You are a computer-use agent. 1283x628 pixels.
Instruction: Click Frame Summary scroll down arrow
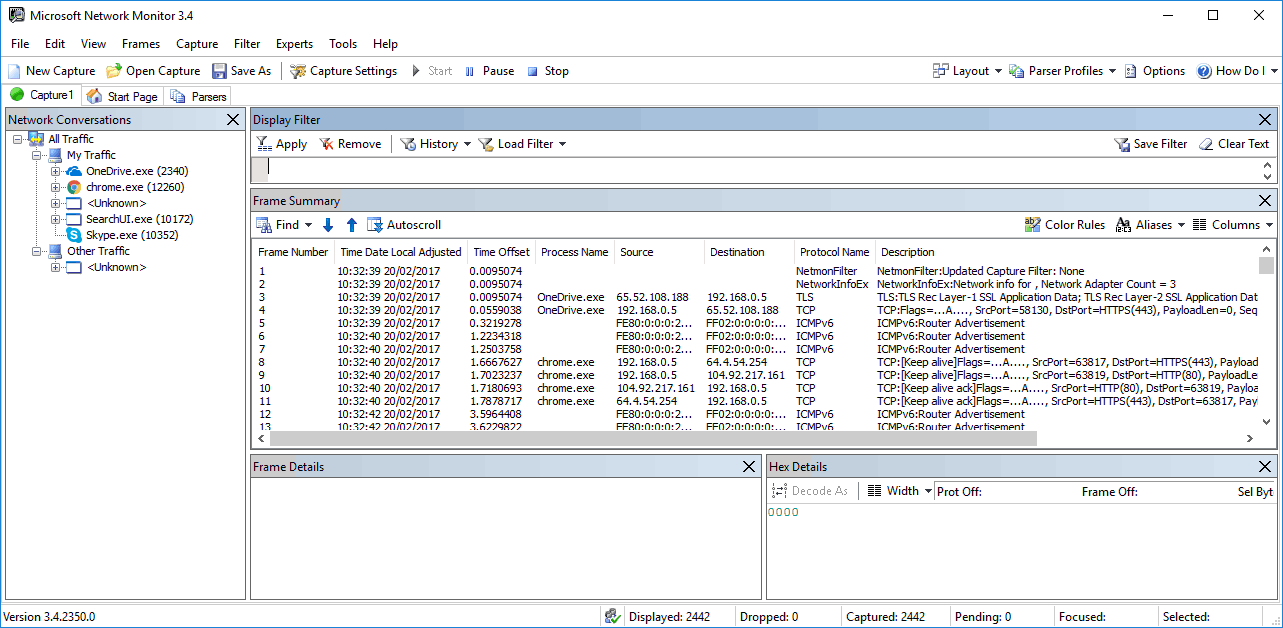1267,423
